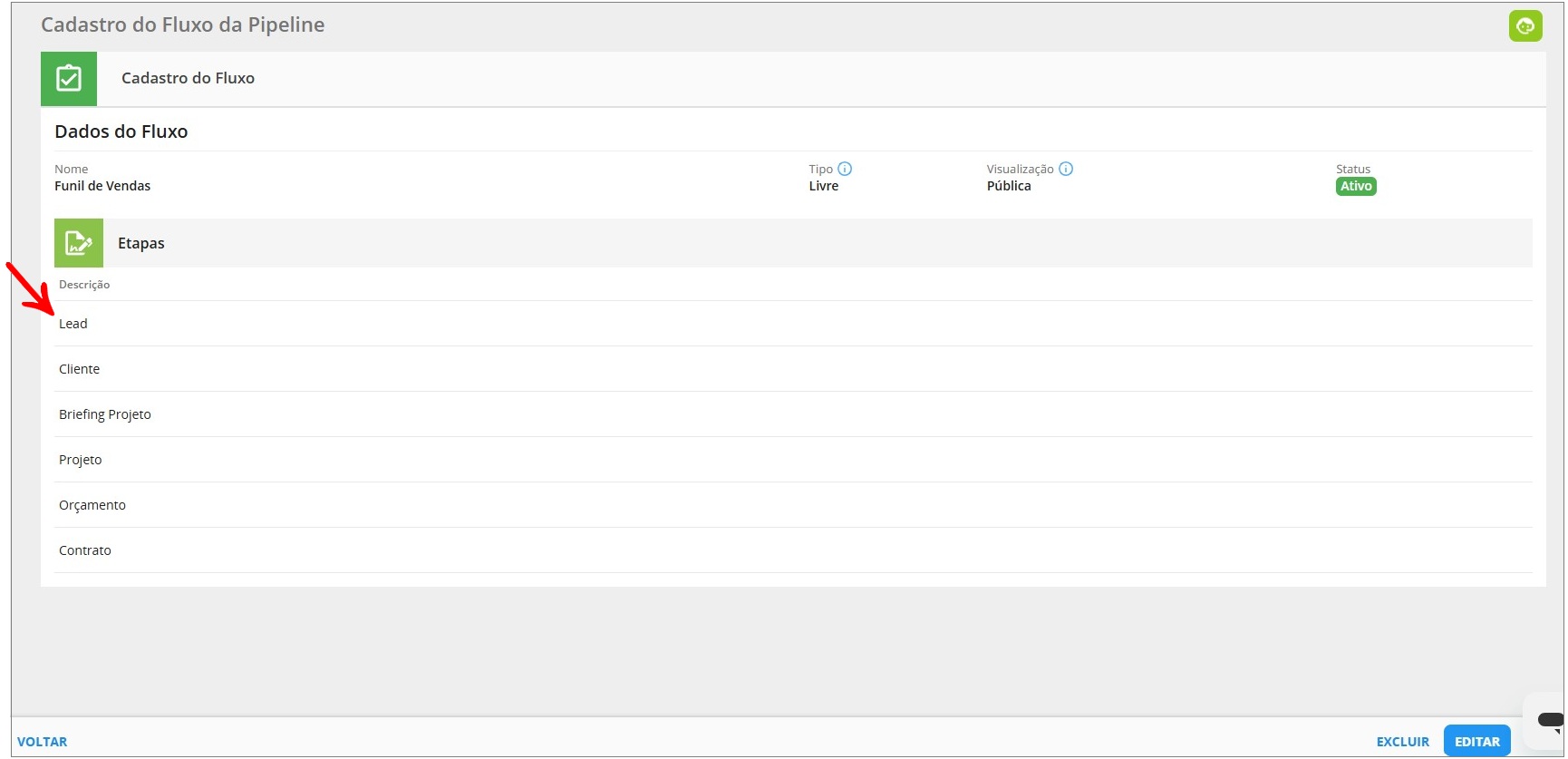
Task: Select the Lead stage row
Action: point(793,324)
